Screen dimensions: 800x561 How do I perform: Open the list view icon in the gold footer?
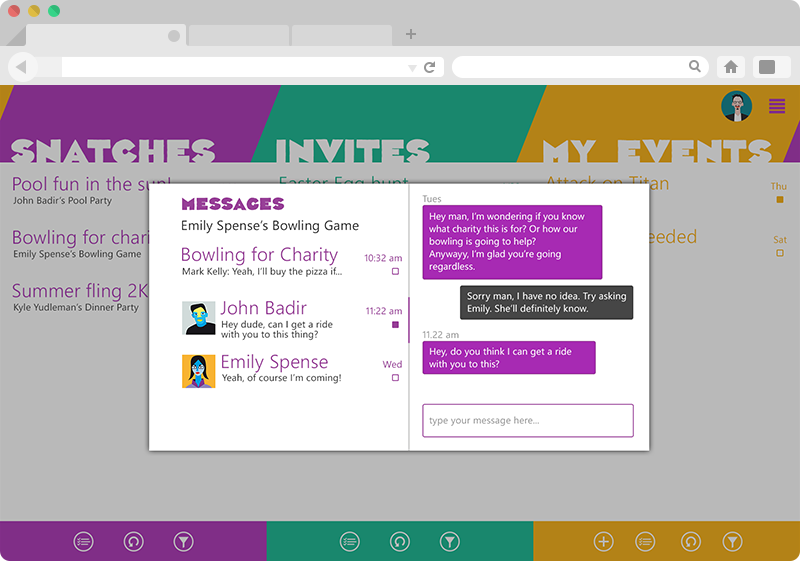pos(646,542)
